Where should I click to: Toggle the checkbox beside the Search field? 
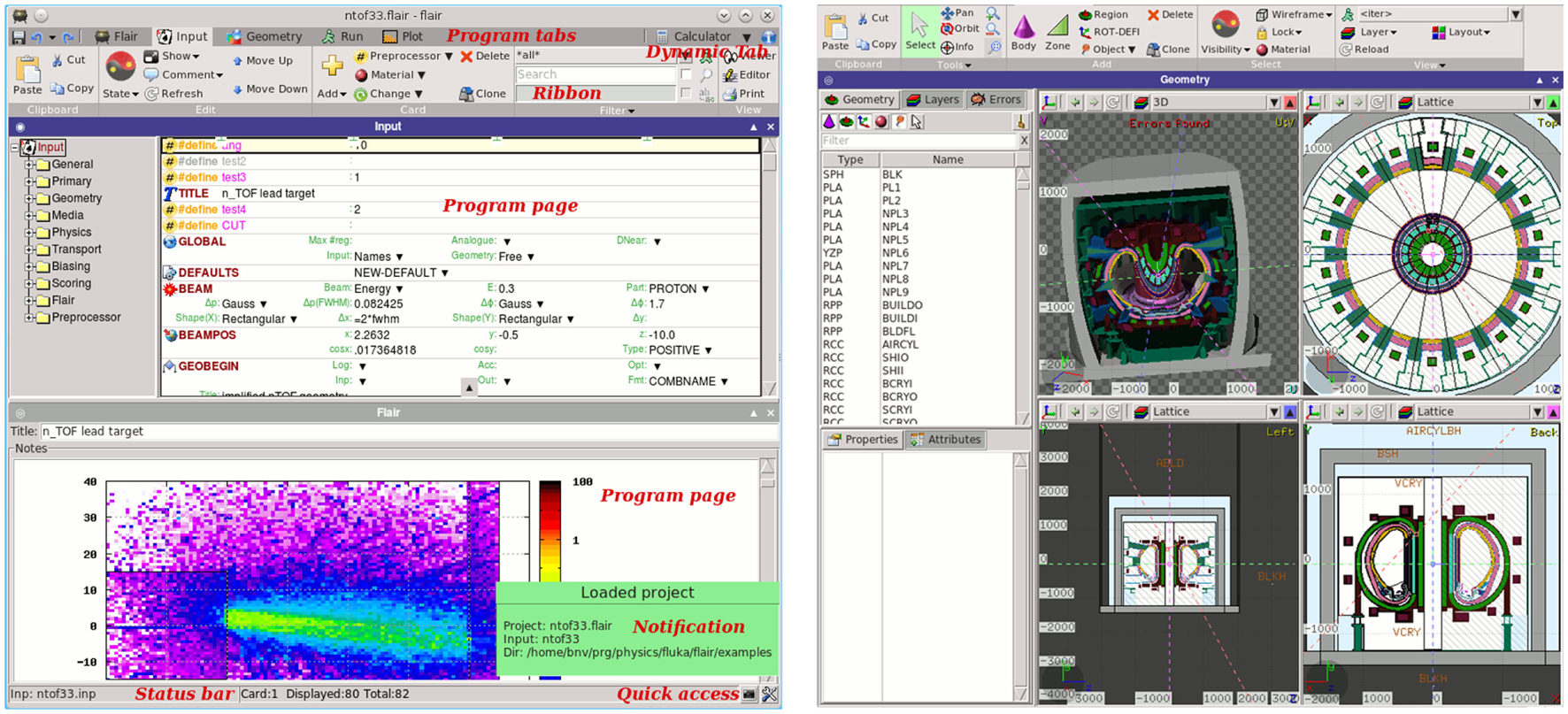pos(686,75)
